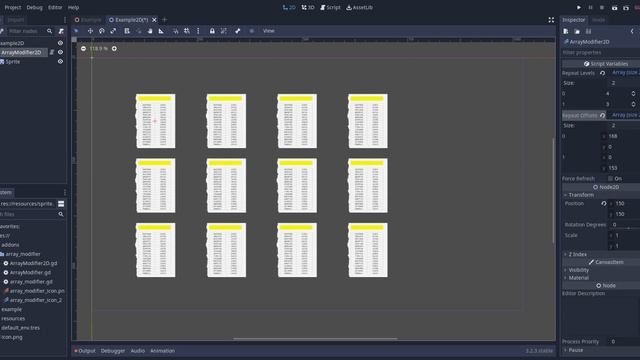Open the Debugger bottom panel
Screen dimensions: 640x360
click(113, 351)
